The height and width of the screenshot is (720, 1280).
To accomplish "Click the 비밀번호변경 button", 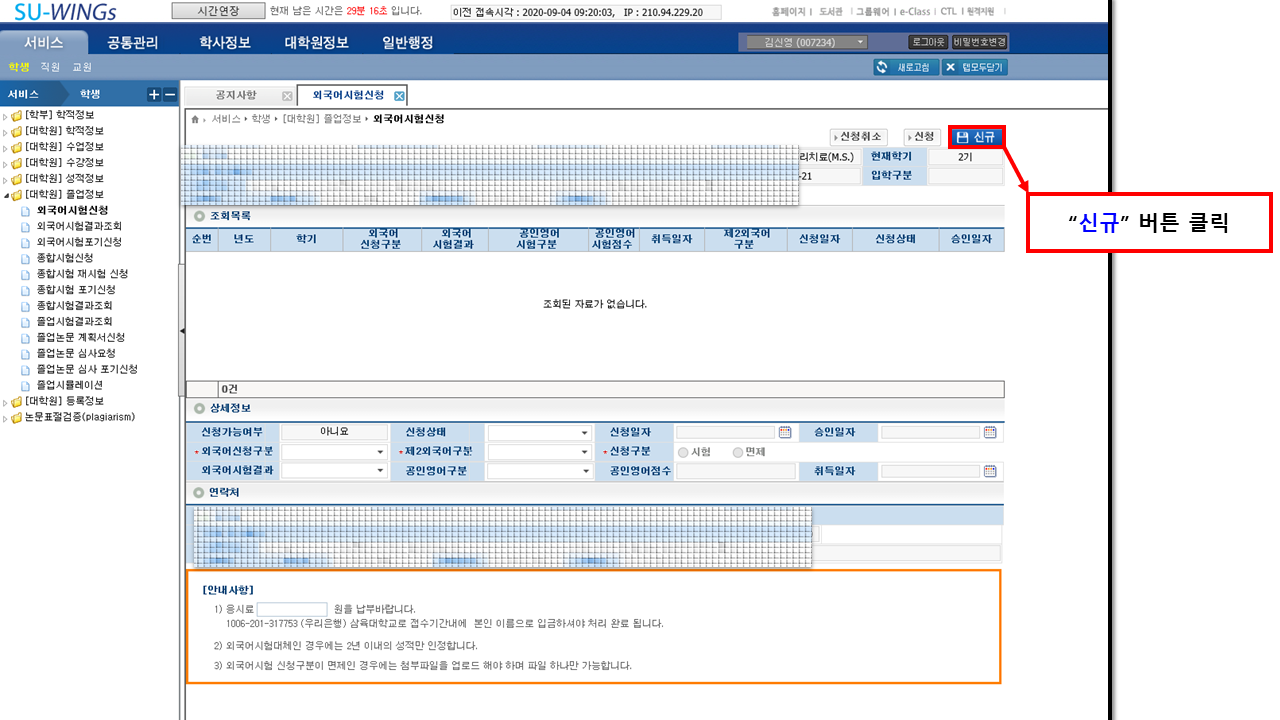I will pyautogui.click(x=979, y=42).
